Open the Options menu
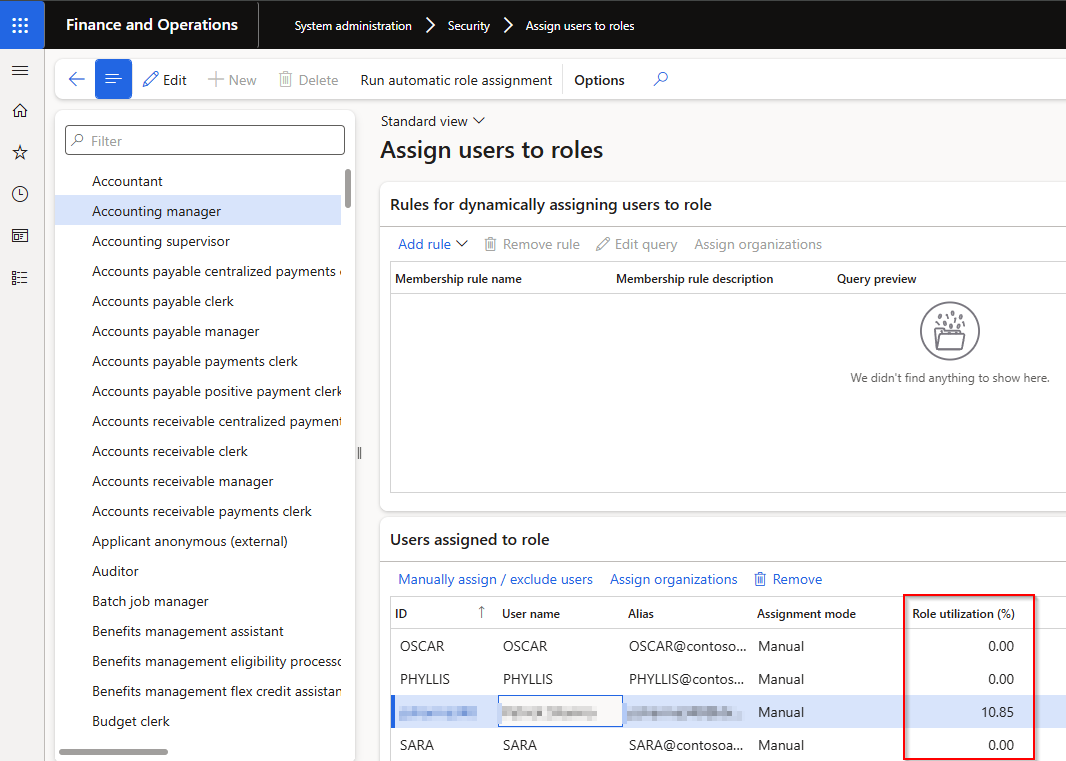 [599, 80]
